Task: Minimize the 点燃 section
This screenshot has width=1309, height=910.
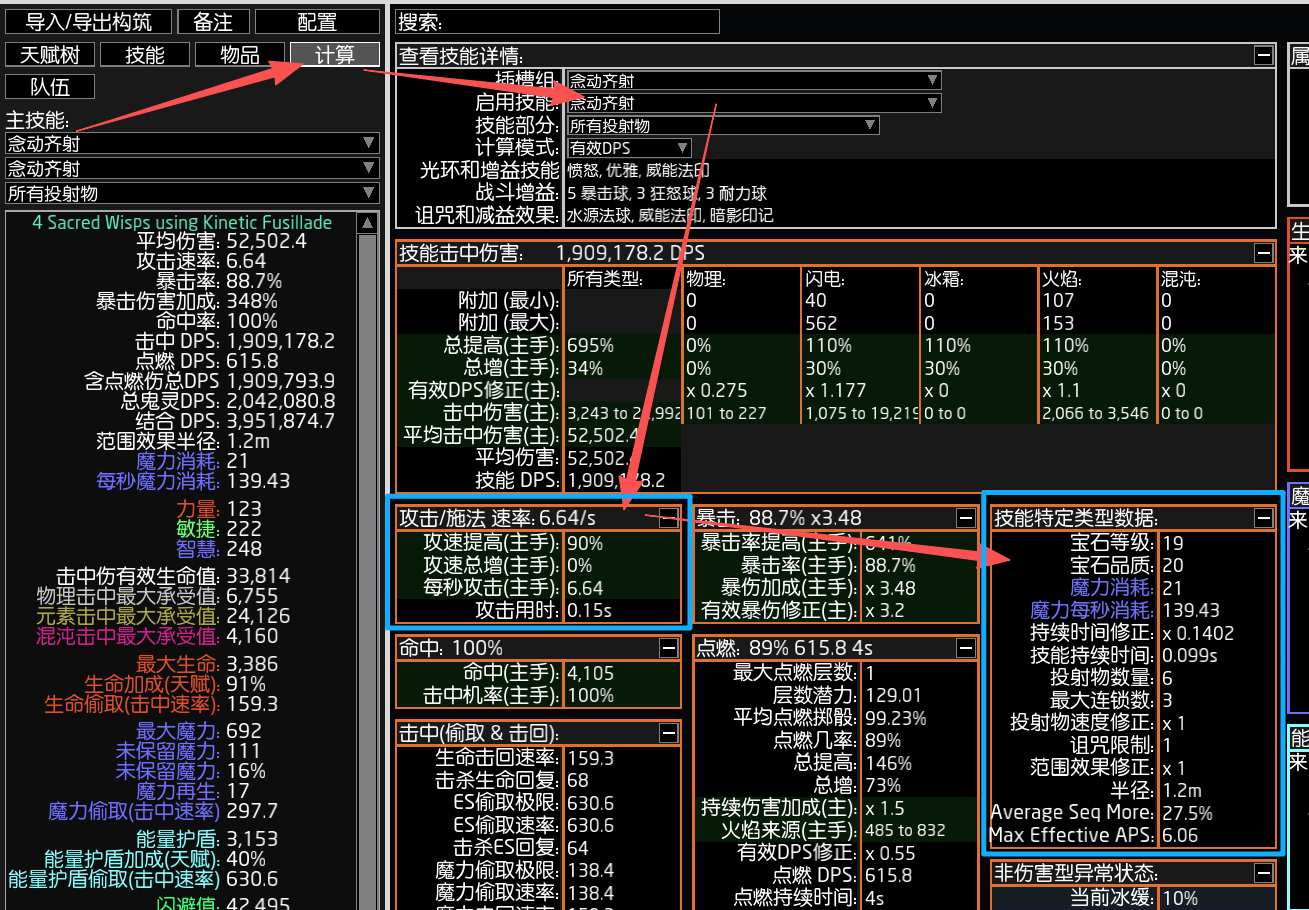Action: 965,648
